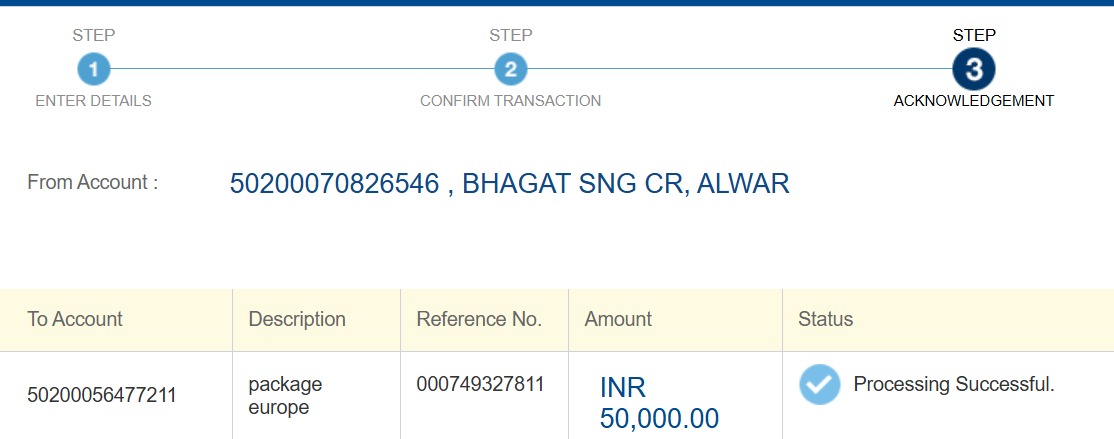
Task: Click the To Account column header
Action: click(x=75, y=320)
